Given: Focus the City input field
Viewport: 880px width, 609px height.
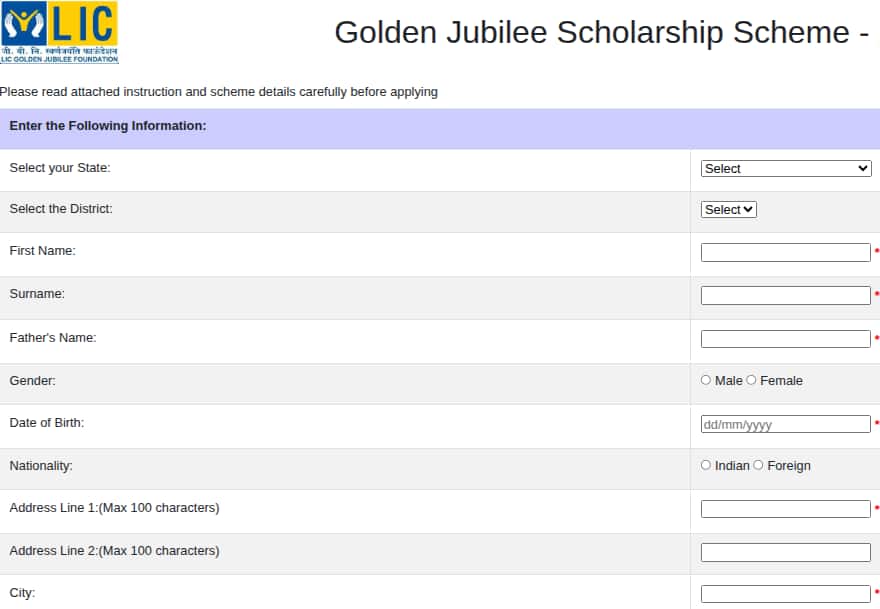Looking at the screenshot, I should pyautogui.click(x=786, y=594).
